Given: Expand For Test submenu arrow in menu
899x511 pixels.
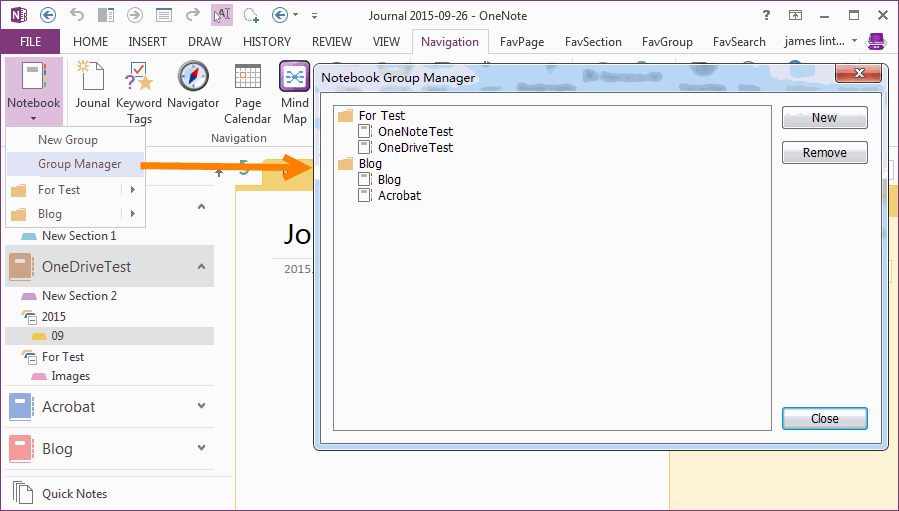Looking at the screenshot, I should pyautogui.click(x=133, y=189).
